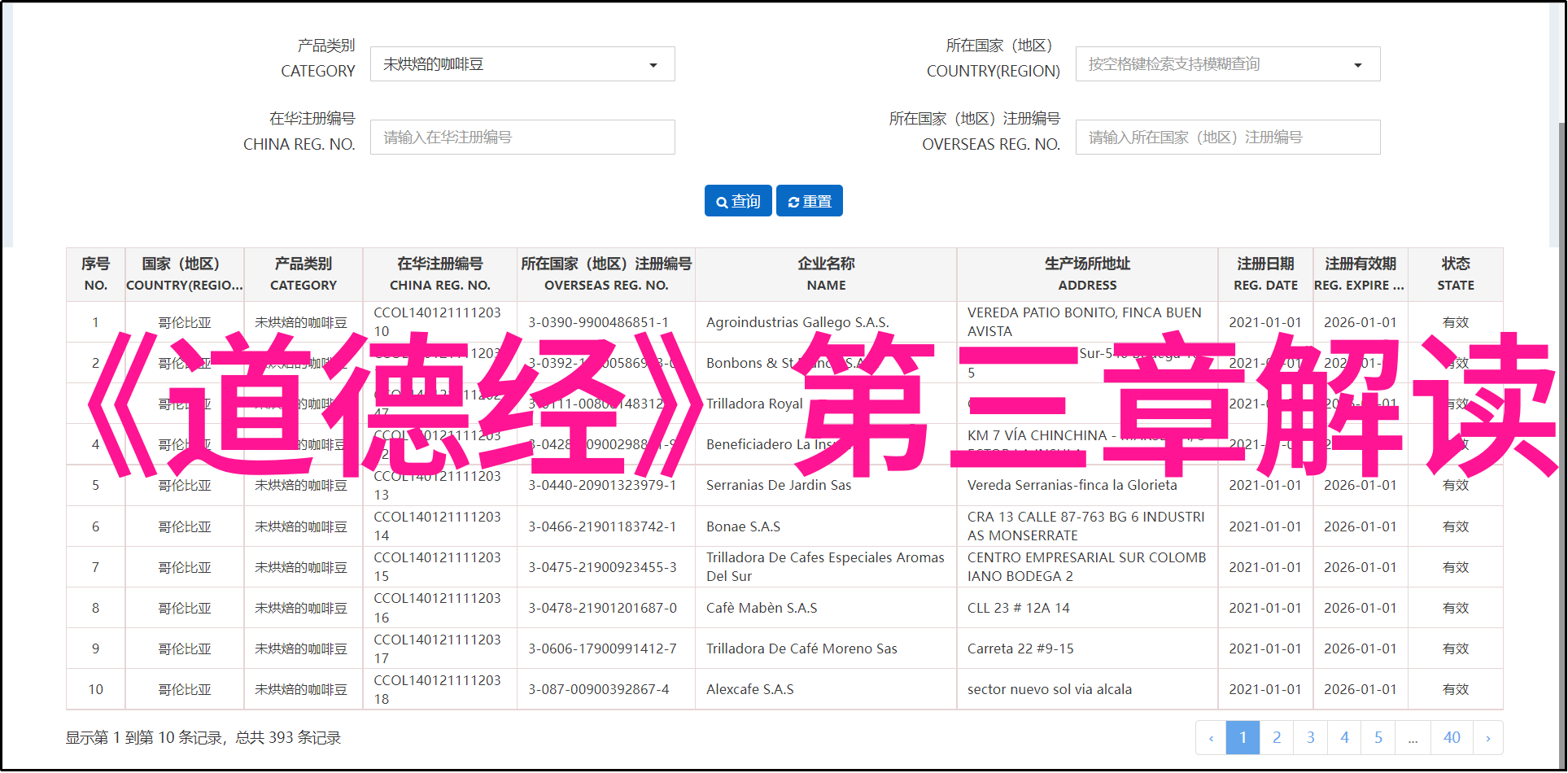Click address Carreta 22 #9-15
Viewport: 1568px width, 773px height.
pyautogui.click(x=1020, y=649)
